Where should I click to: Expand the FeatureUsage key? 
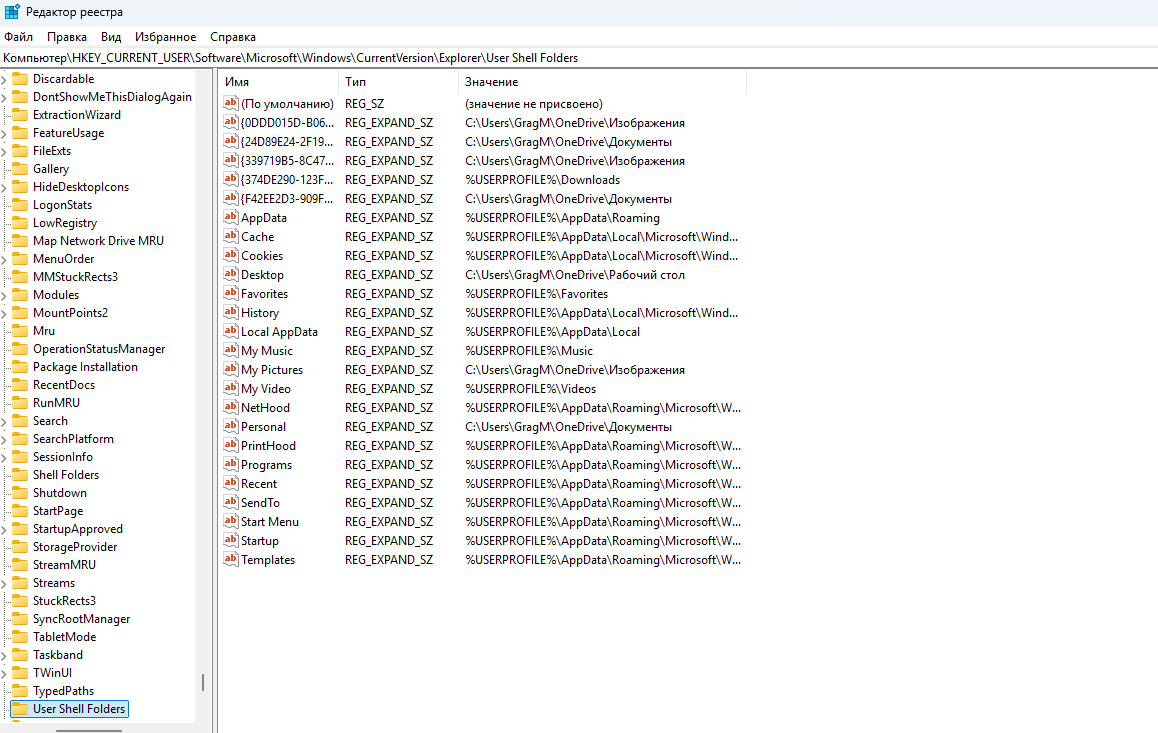coord(4,134)
